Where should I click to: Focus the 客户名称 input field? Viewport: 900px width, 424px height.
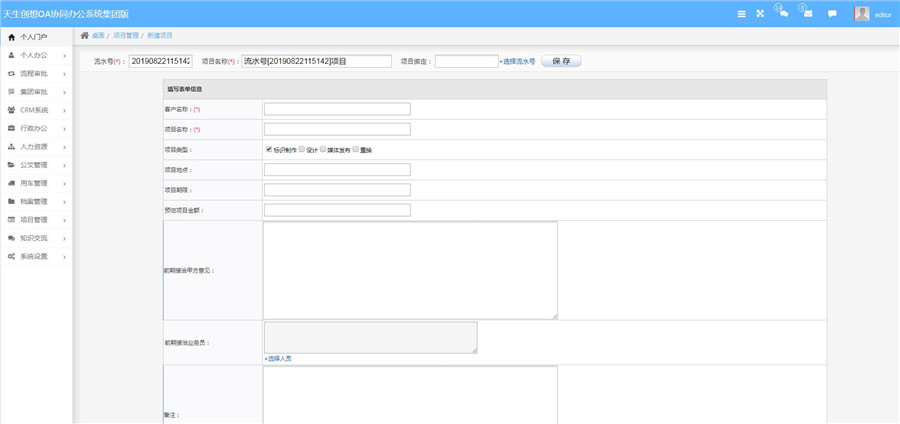[x=338, y=109]
